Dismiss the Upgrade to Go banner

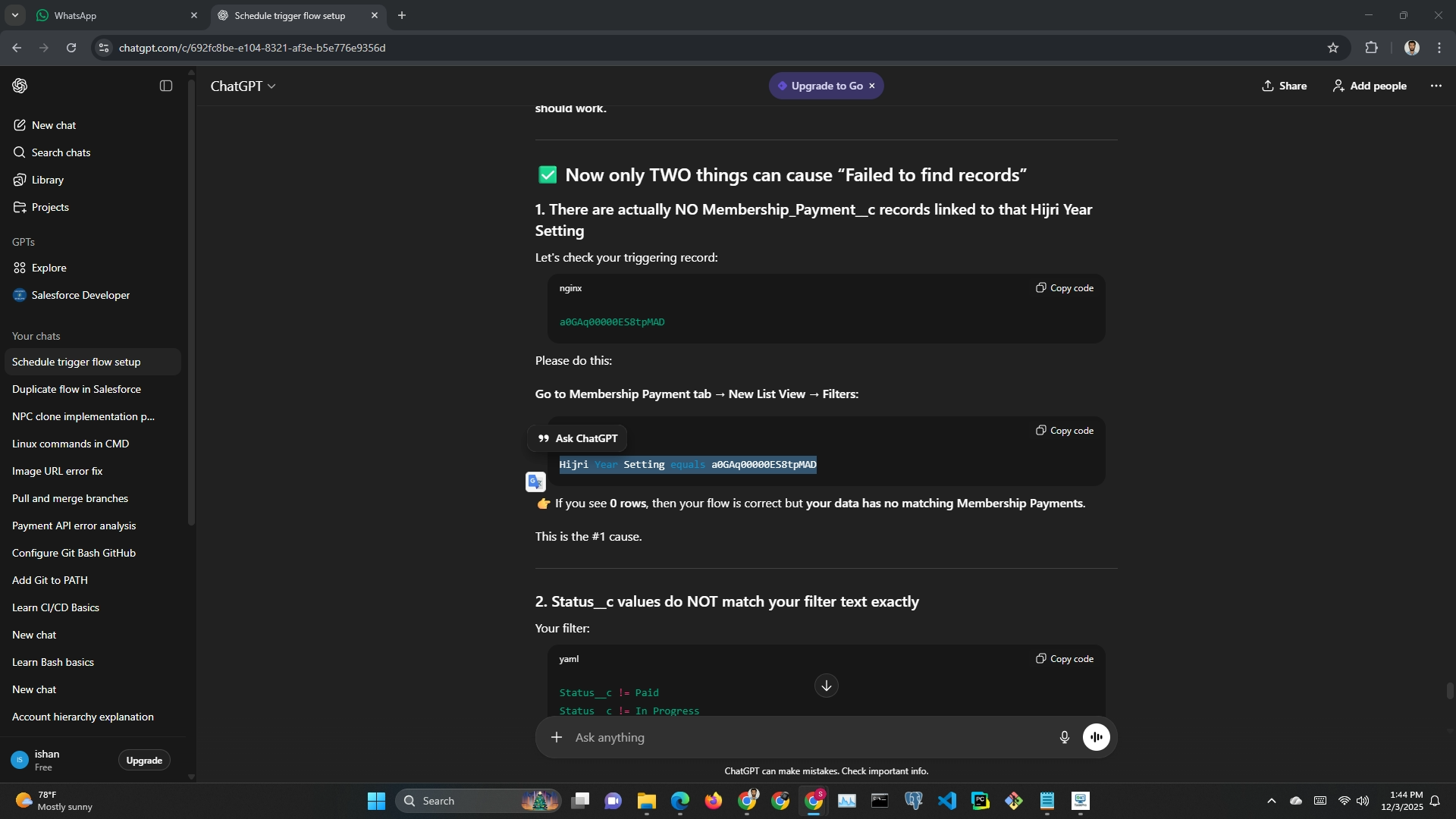point(872,86)
